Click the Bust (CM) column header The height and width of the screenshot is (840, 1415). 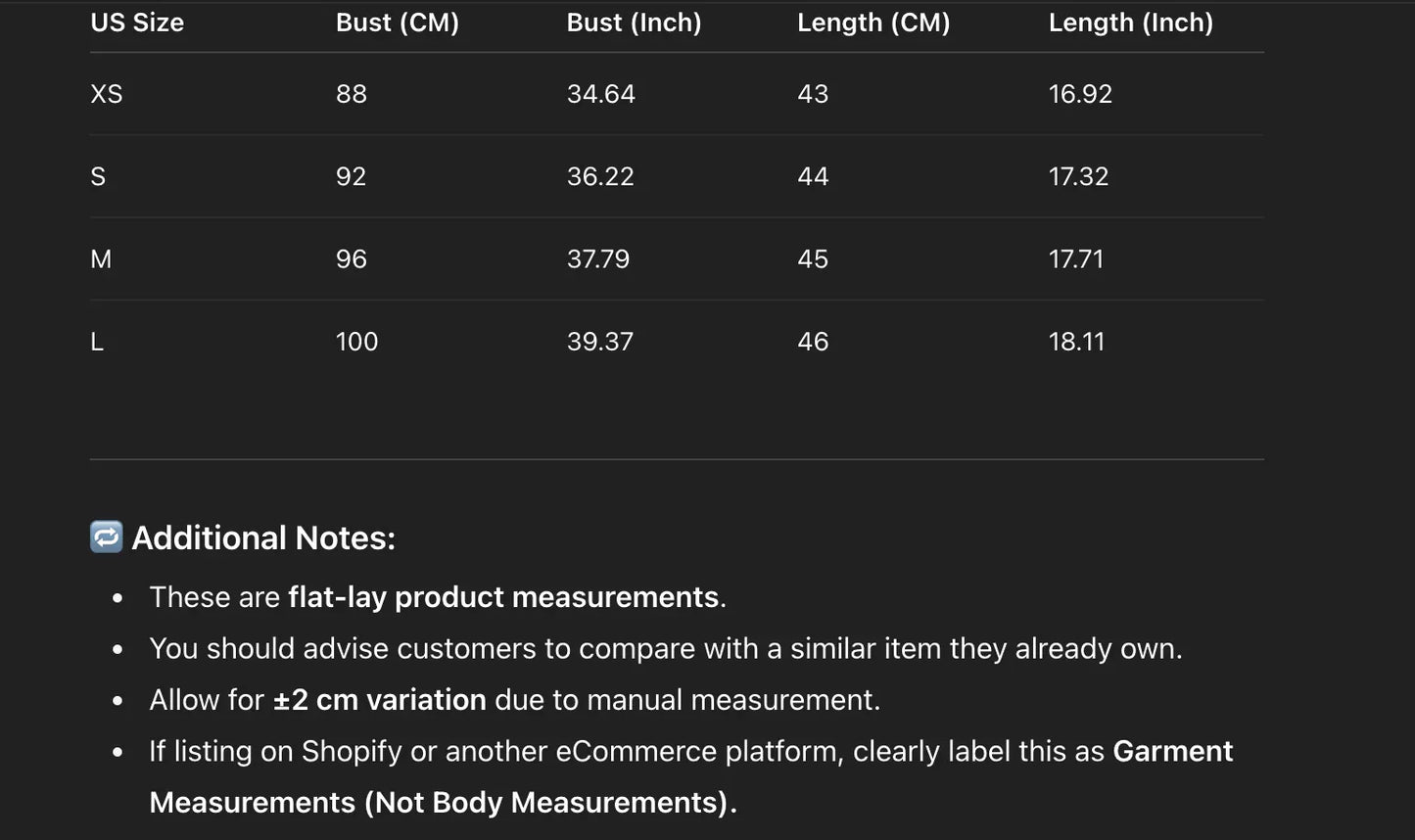(x=397, y=23)
